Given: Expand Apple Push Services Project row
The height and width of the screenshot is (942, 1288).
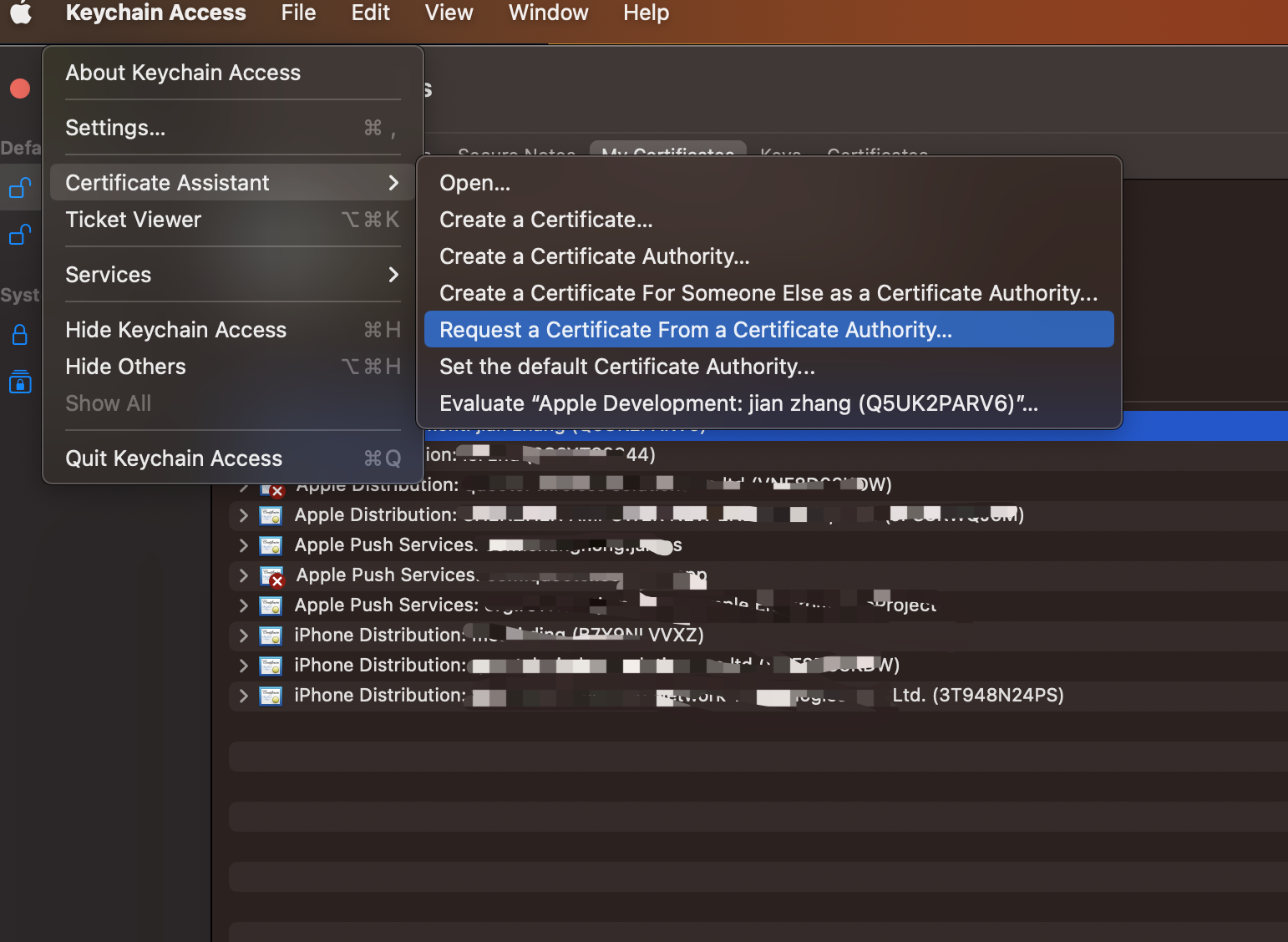Looking at the screenshot, I should (243, 605).
